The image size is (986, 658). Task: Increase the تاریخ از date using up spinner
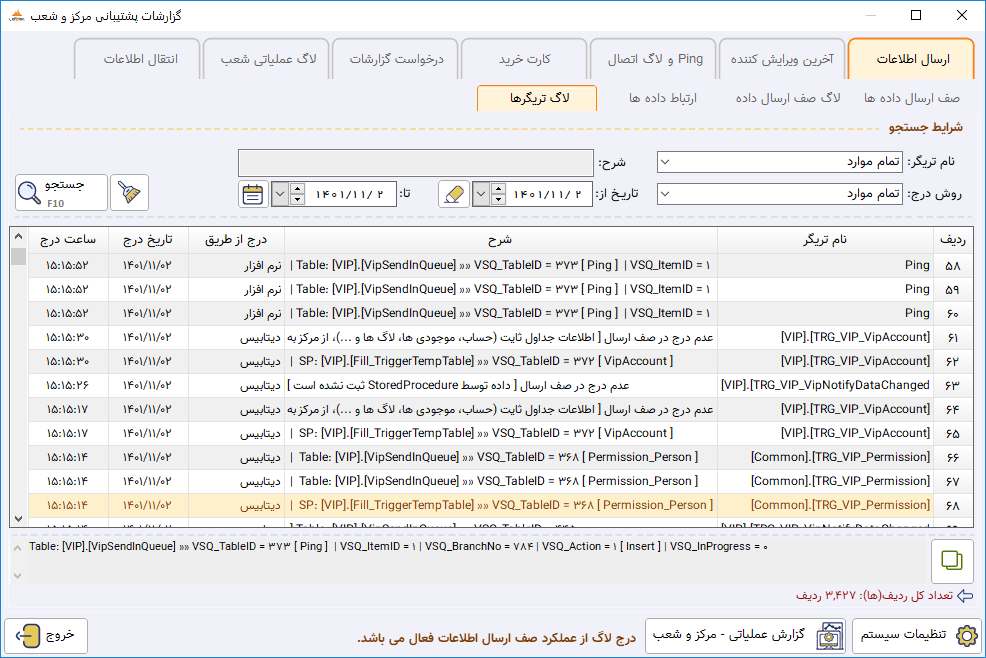tap(498, 188)
